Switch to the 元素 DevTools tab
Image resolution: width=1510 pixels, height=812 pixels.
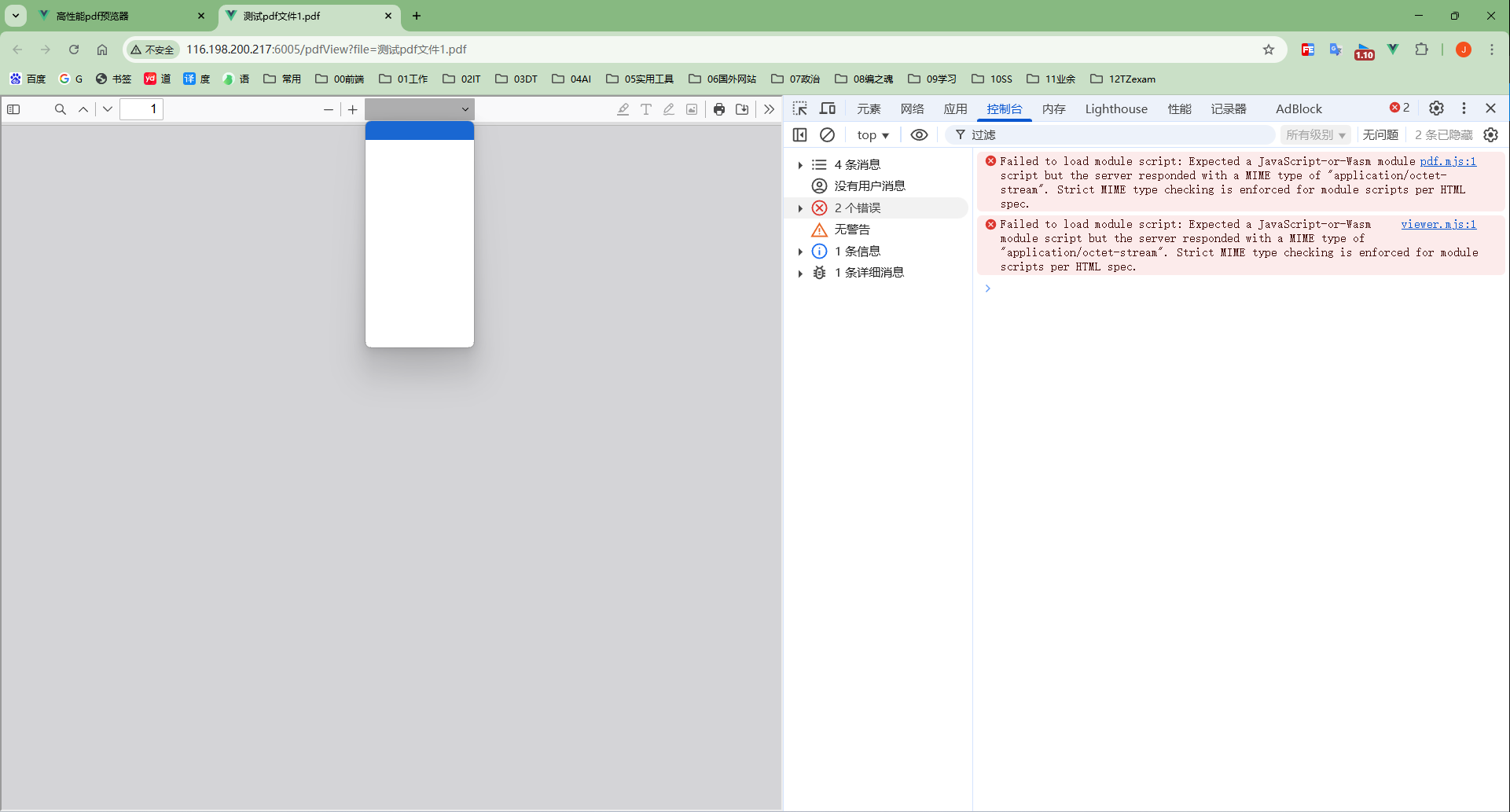point(869,108)
